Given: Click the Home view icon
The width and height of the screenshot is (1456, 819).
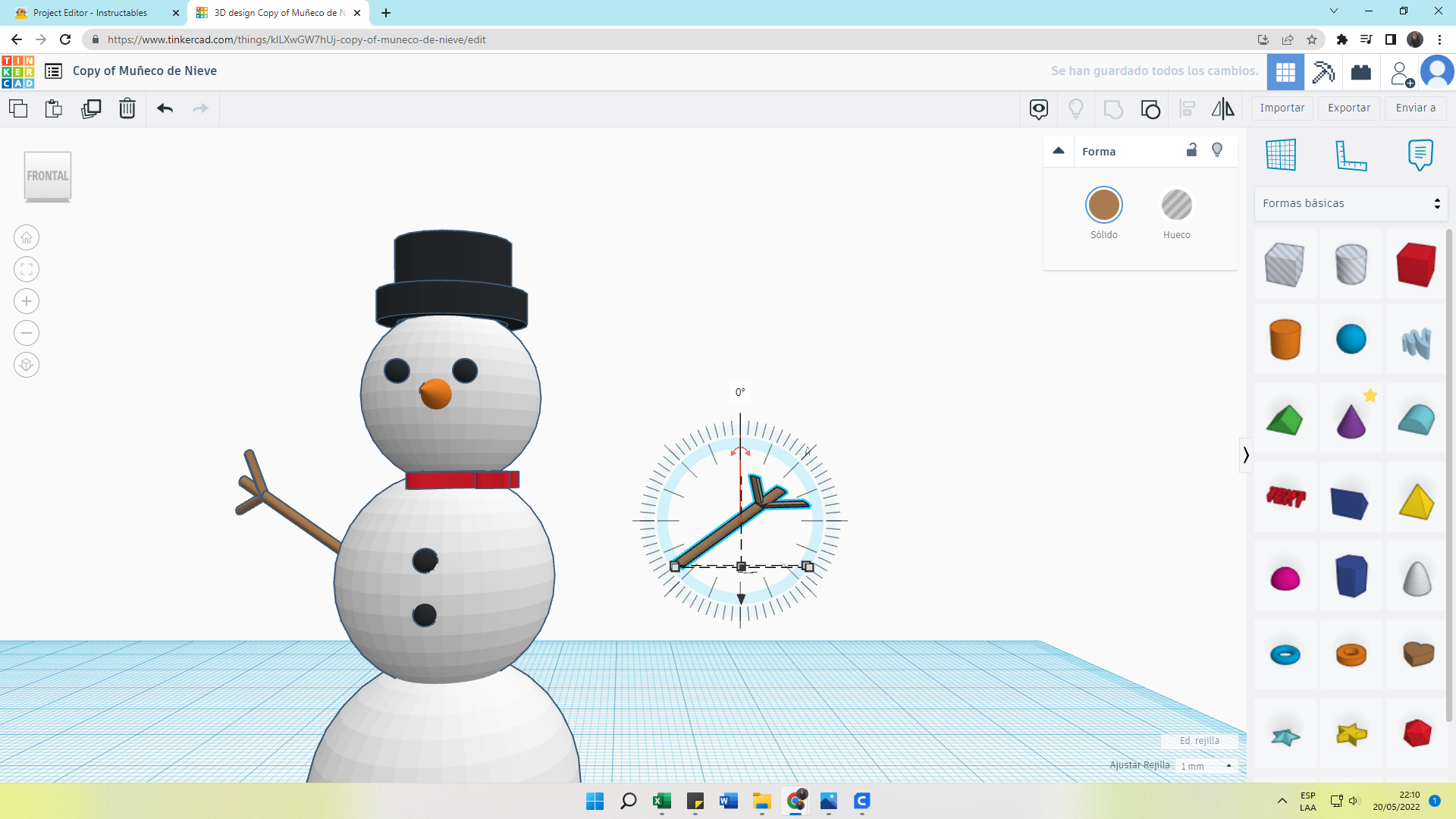Looking at the screenshot, I should [27, 238].
